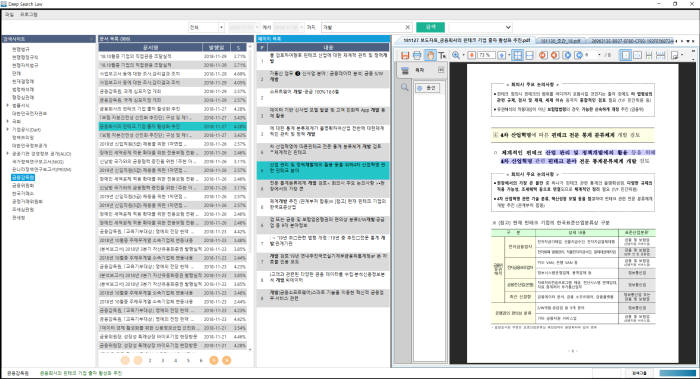700x379 pixels.
Task: Select '공정거래위원회' in the site tree
Action: (x=27, y=201)
